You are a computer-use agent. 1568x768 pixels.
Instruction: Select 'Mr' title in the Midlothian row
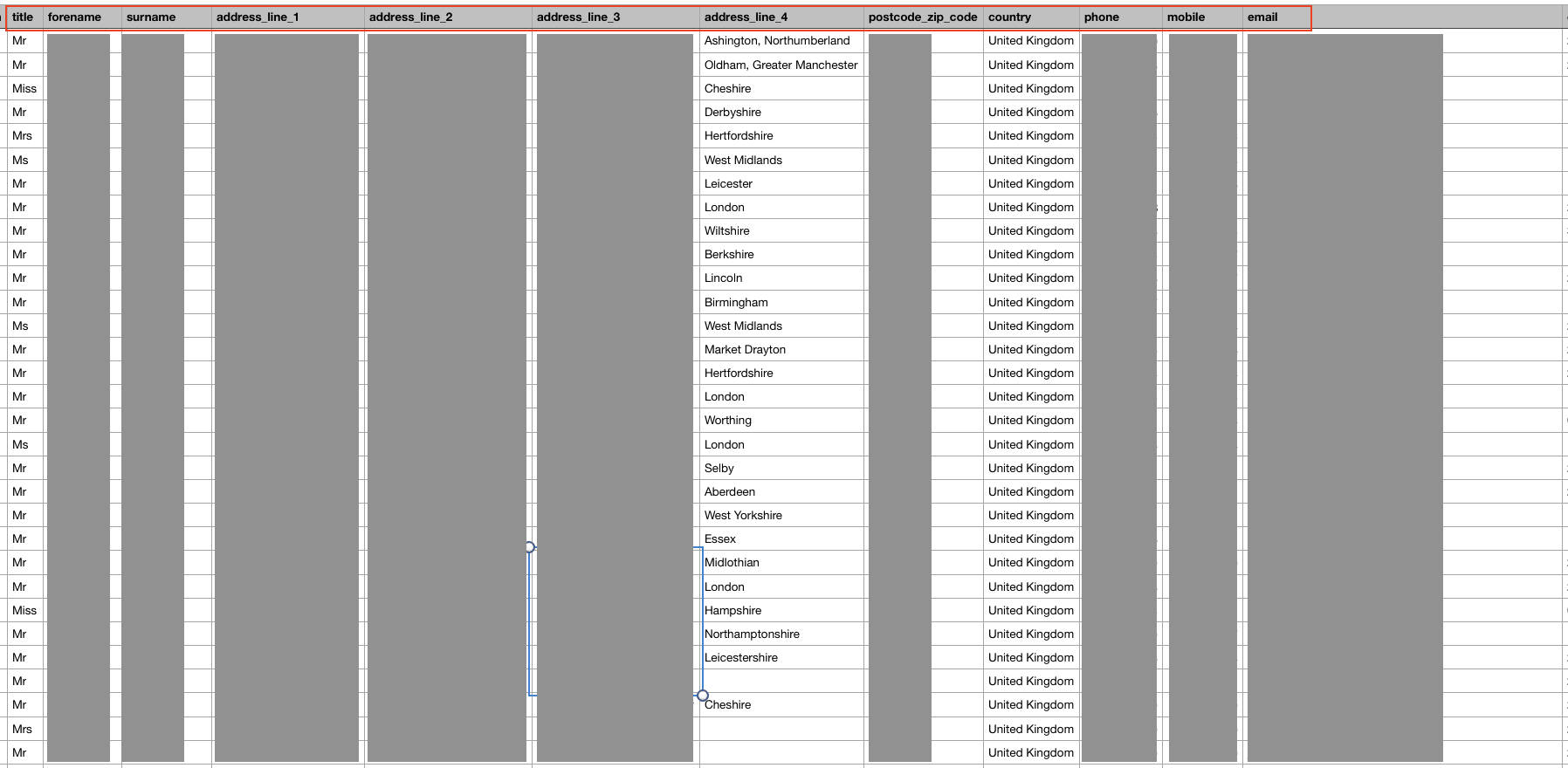pyautogui.click(x=24, y=562)
